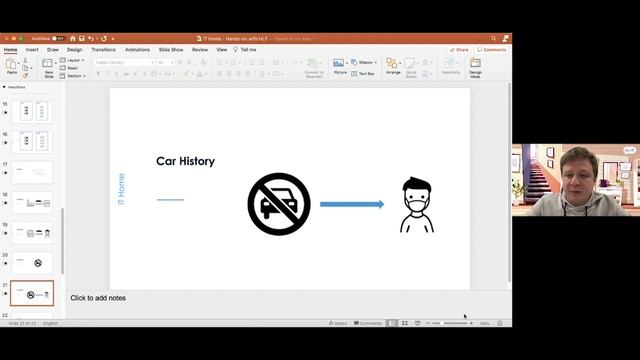Click the Format Painter brush icon
This screenshot has height=360, width=640.
pos(25,76)
